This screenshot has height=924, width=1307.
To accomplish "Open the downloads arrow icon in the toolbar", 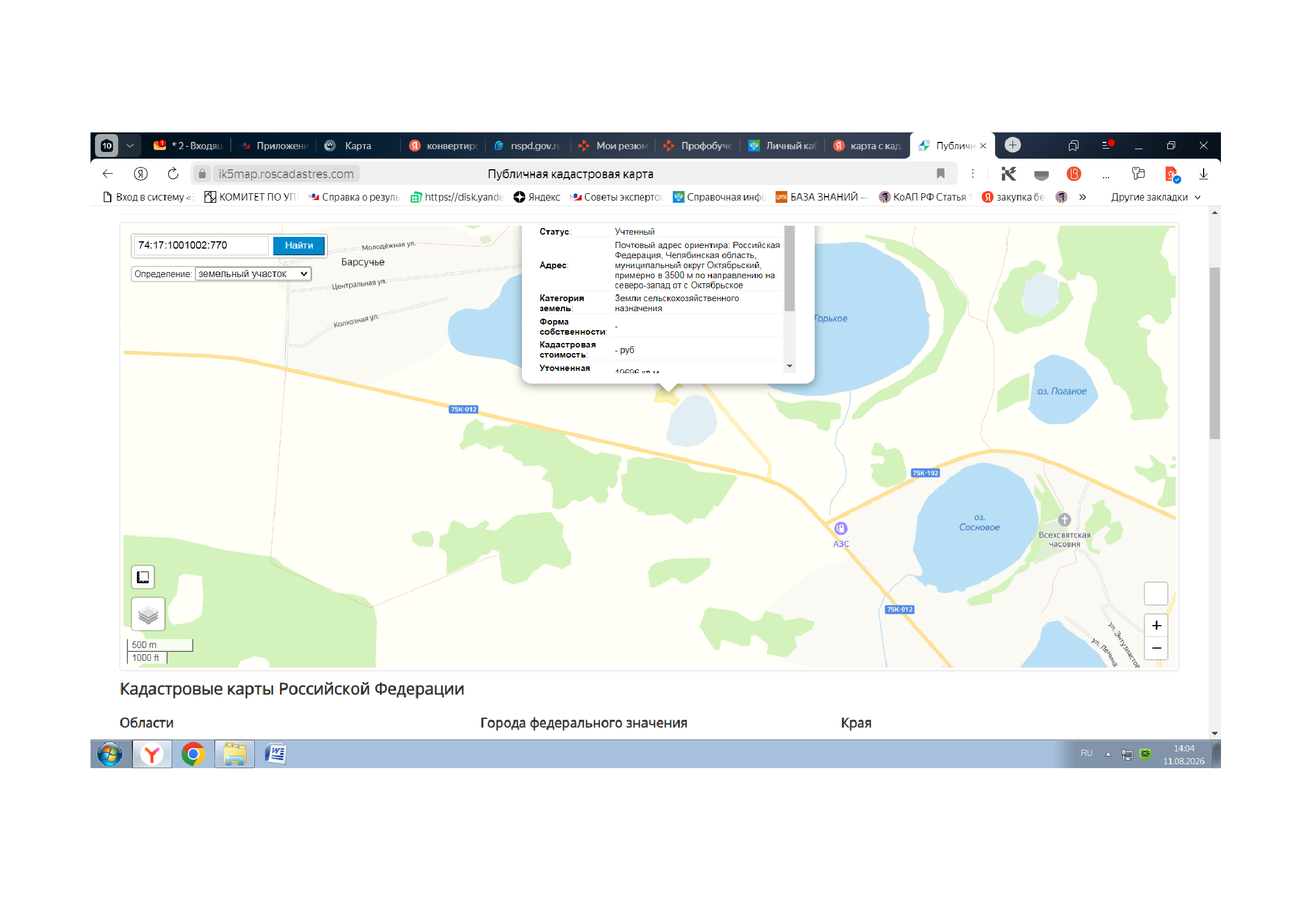I will click(x=1203, y=174).
